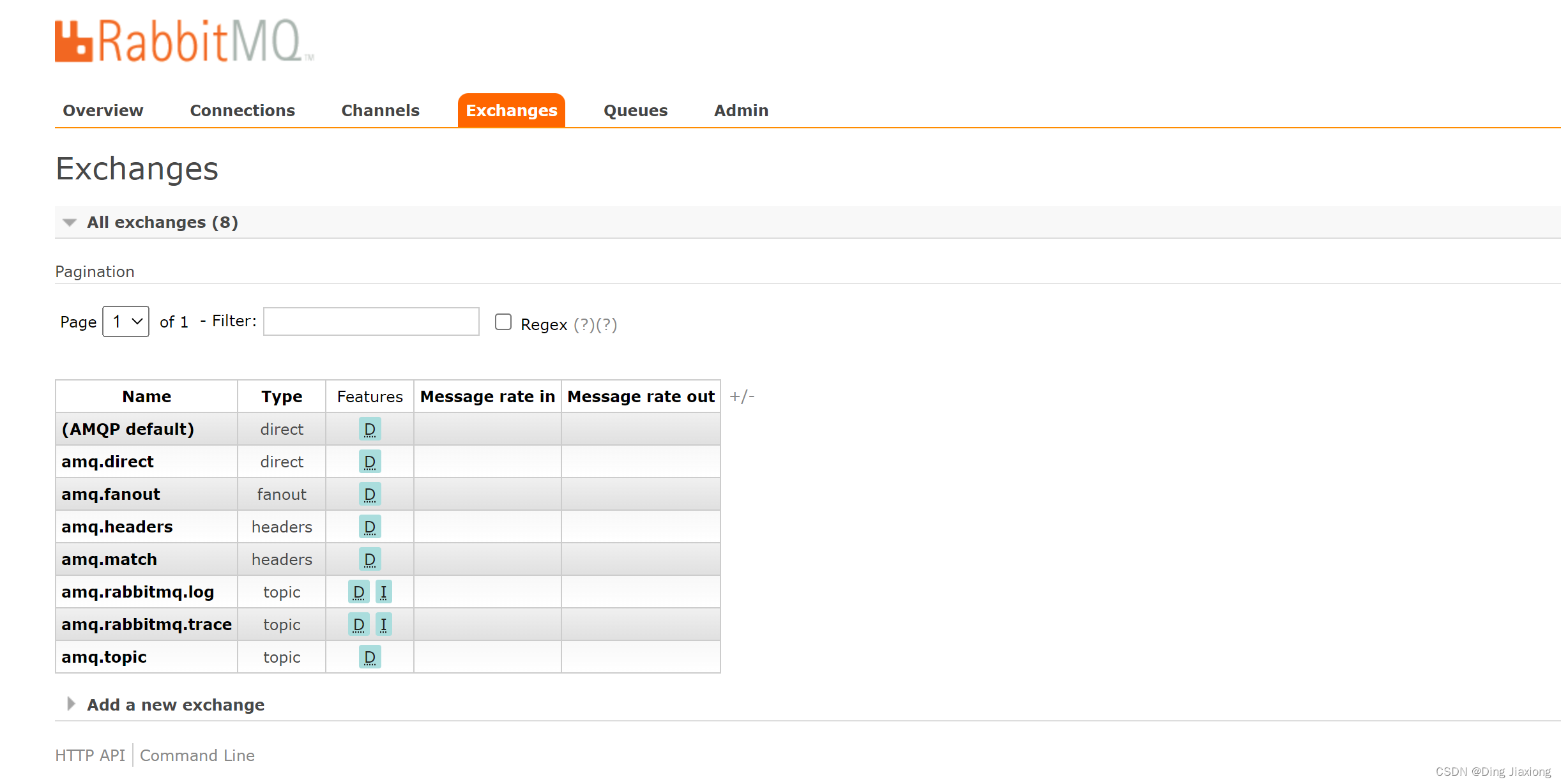Sort by Message rate in column header
This screenshot has width=1561, height=784.
pyautogui.click(x=487, y=396)
